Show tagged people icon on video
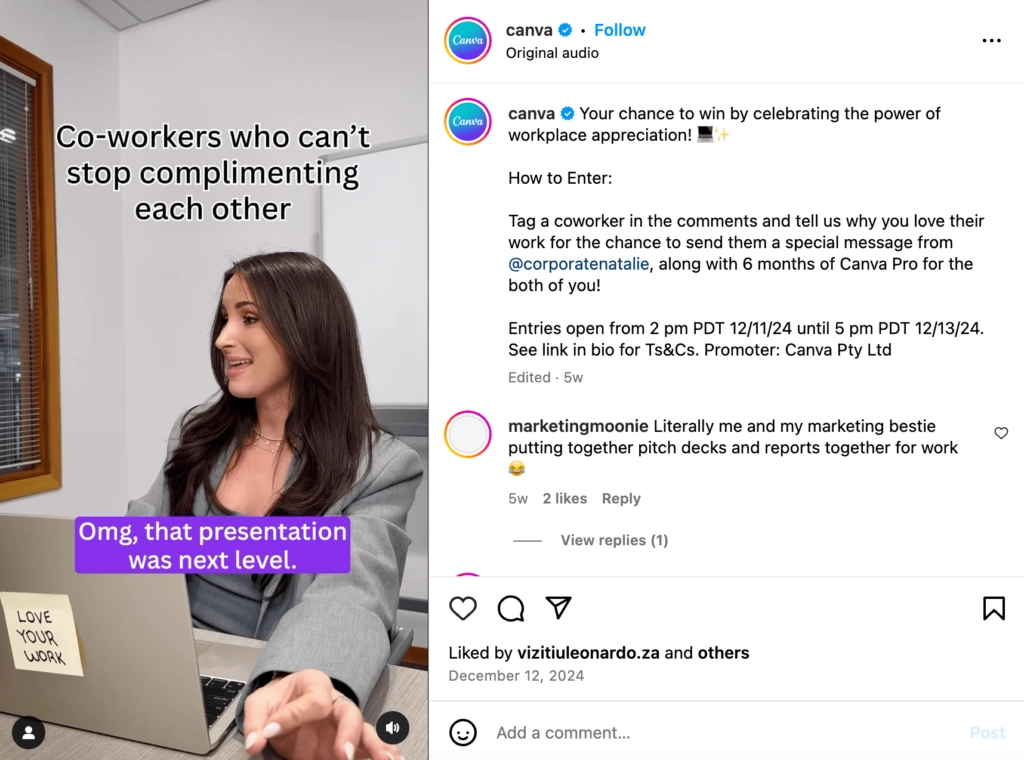 point(29,733)
